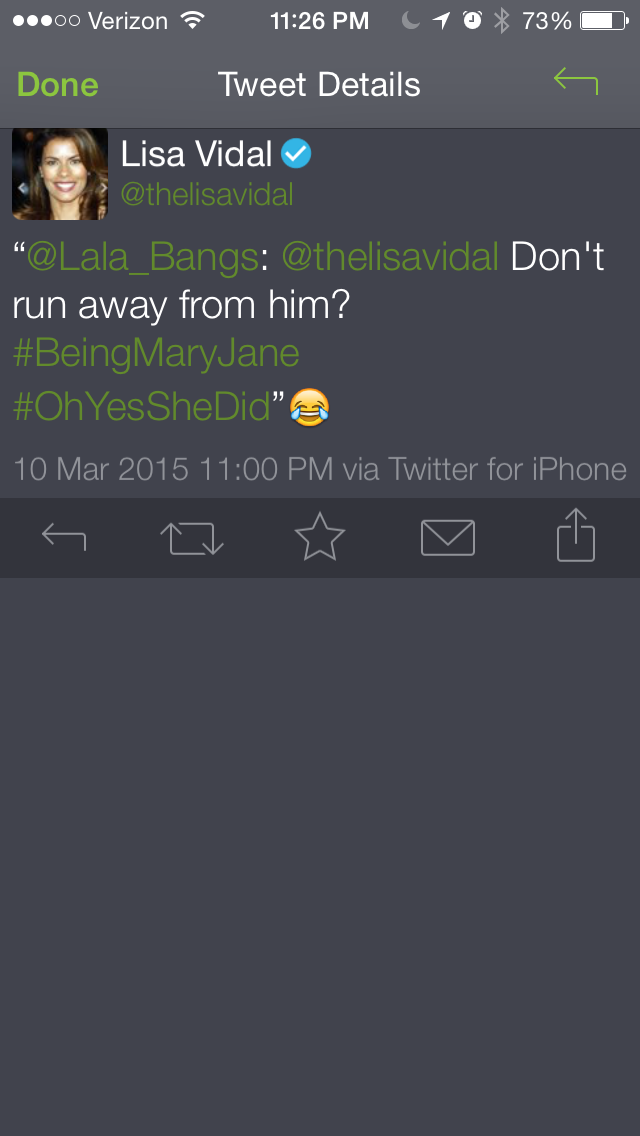Open the #OhYesSheDid hashtag
640x1136 pixels.
[141, 407]
